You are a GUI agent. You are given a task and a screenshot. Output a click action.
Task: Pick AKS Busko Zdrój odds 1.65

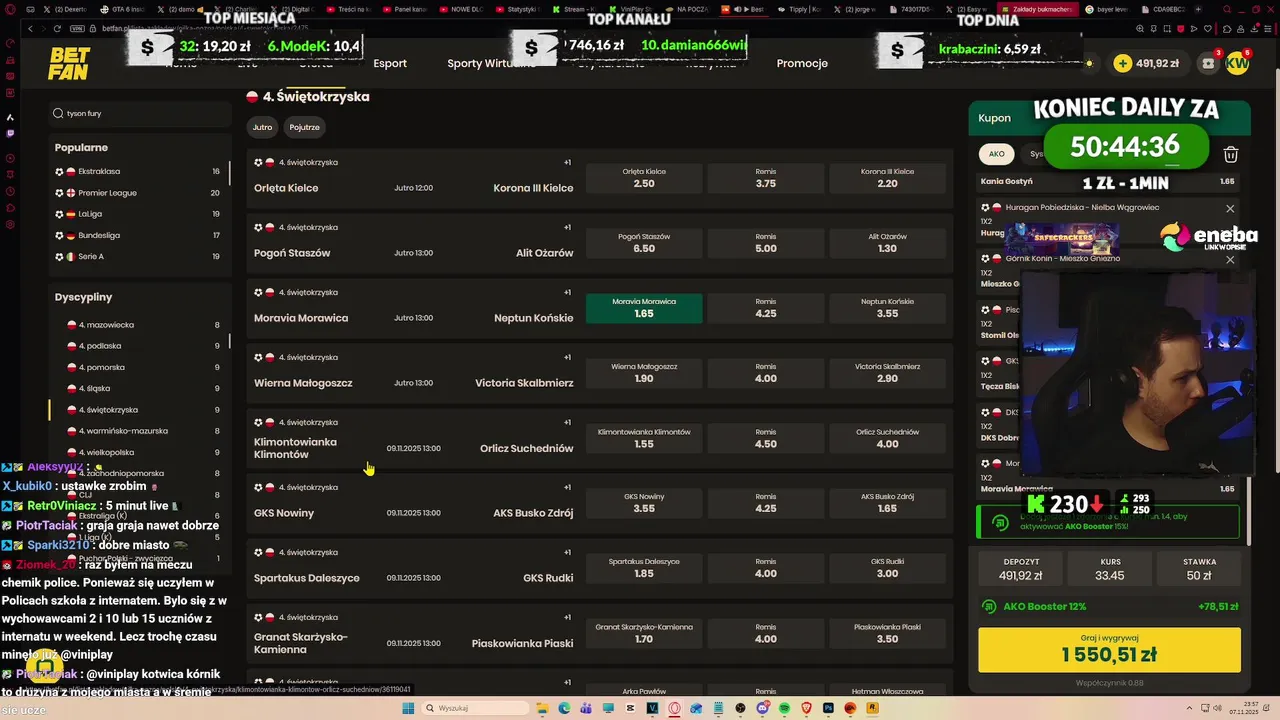(x=887, y=503)
